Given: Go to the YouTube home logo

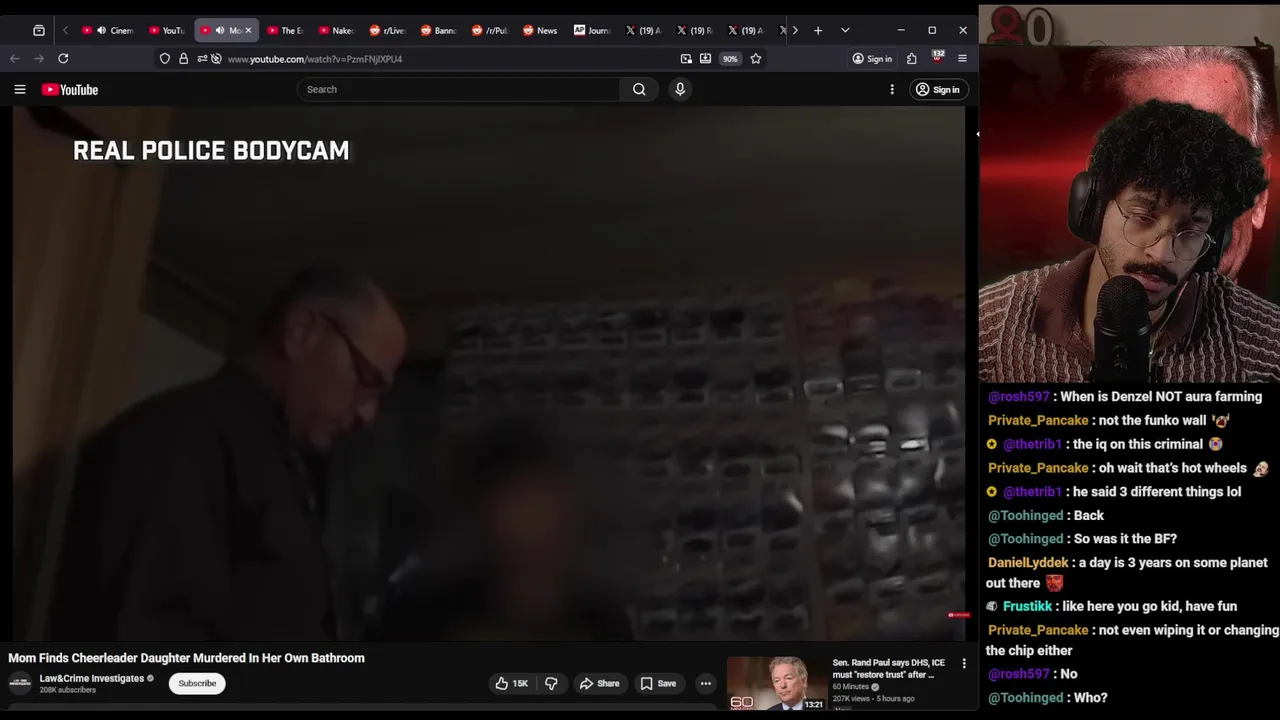Looking at the screenshot, I should click(x=70, y=90).
